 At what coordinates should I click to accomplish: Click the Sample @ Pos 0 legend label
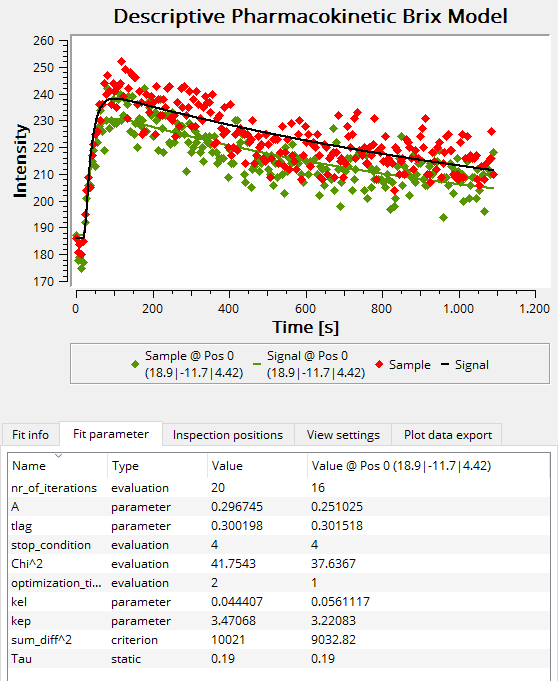194,364
